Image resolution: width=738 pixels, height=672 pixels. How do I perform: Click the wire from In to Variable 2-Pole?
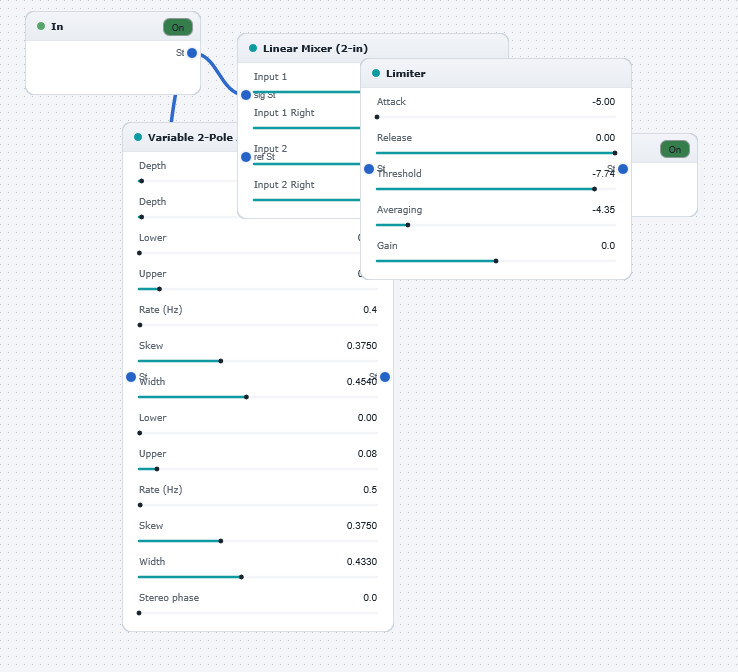click(x=173, y=108)
